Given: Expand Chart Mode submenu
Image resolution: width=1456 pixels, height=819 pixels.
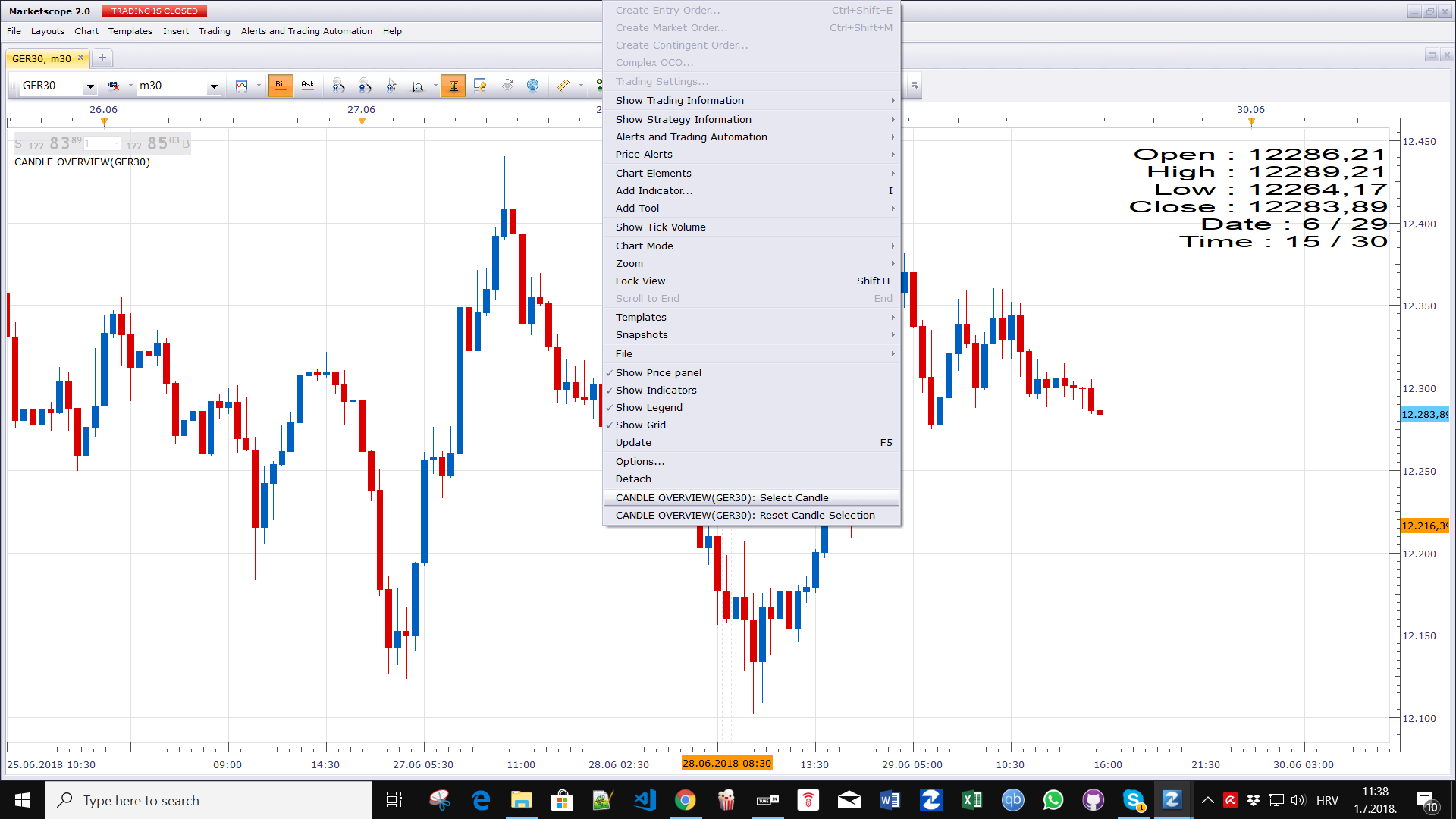Looking at the screenshot, I should pyautogui.click(x=751, y=246).
